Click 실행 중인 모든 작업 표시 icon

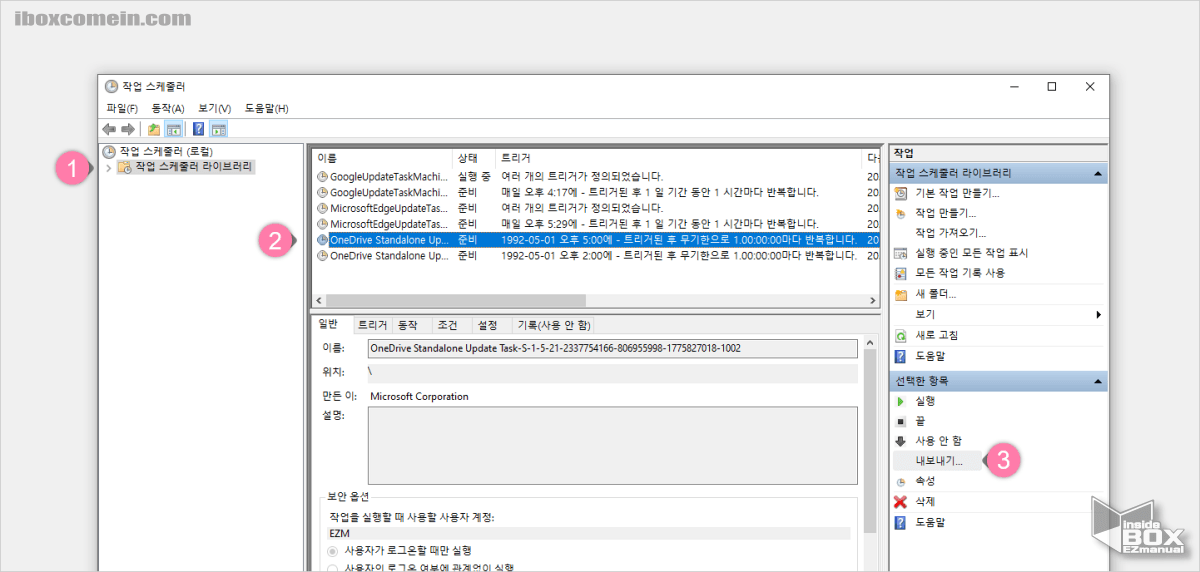click(901, 253)
